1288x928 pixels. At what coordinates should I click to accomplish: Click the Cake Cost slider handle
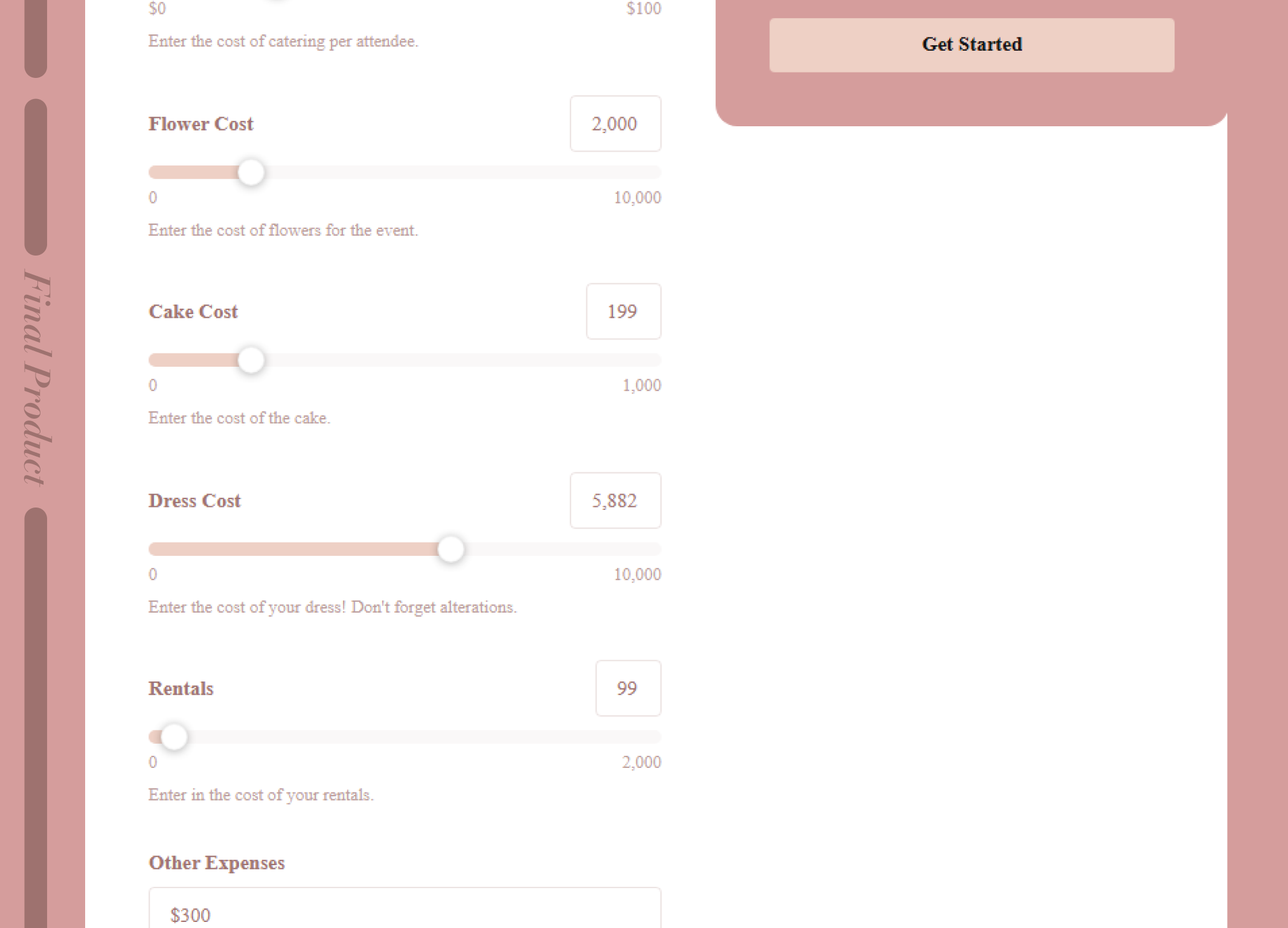pyautogui.click(x=251, y=361)
